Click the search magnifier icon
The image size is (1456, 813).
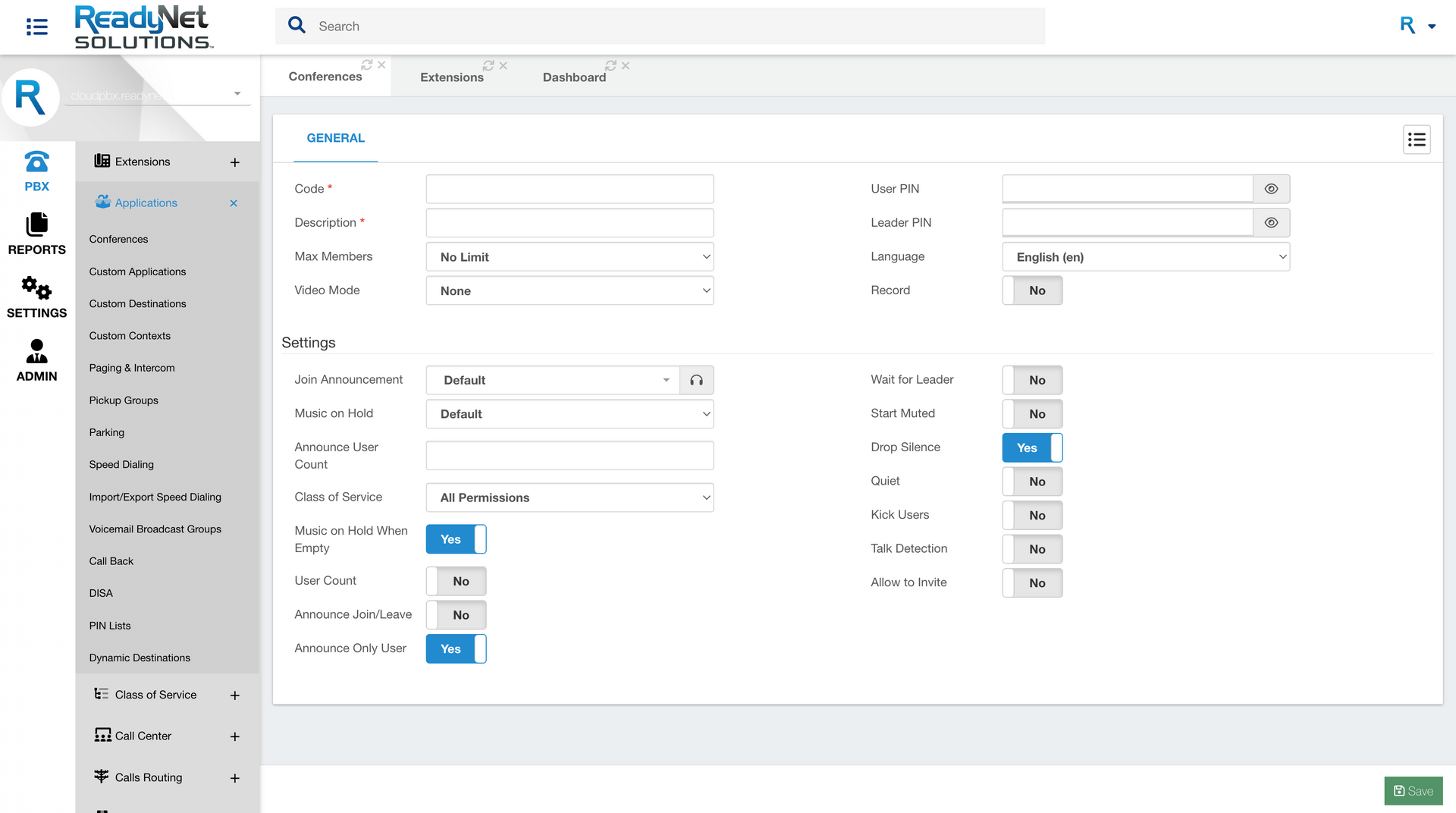[x=297, y=25]
